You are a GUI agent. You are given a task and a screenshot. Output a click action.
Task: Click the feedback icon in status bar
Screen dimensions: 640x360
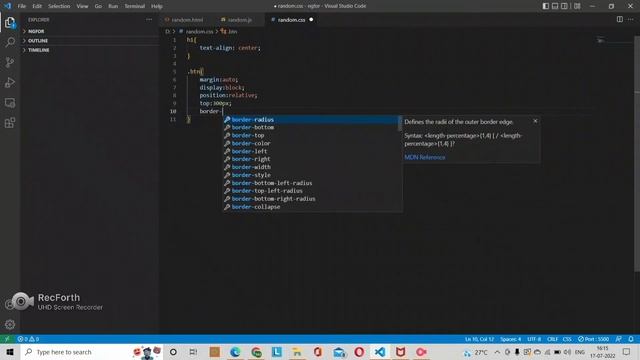click(x=619, y=339)
